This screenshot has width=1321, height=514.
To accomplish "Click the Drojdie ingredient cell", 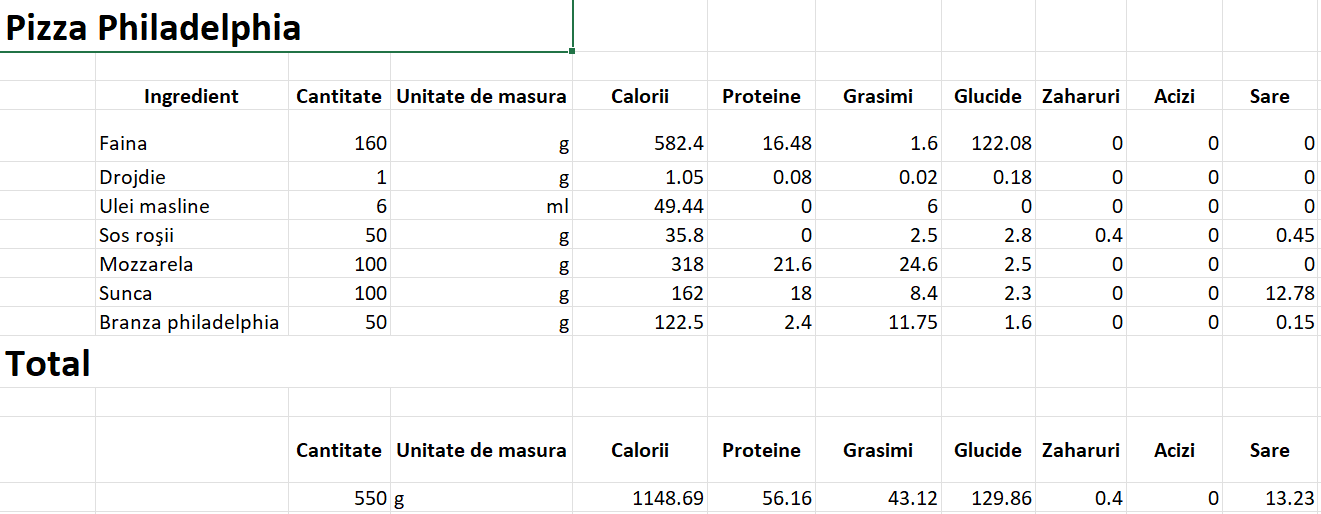I will (x=192, y=177).
